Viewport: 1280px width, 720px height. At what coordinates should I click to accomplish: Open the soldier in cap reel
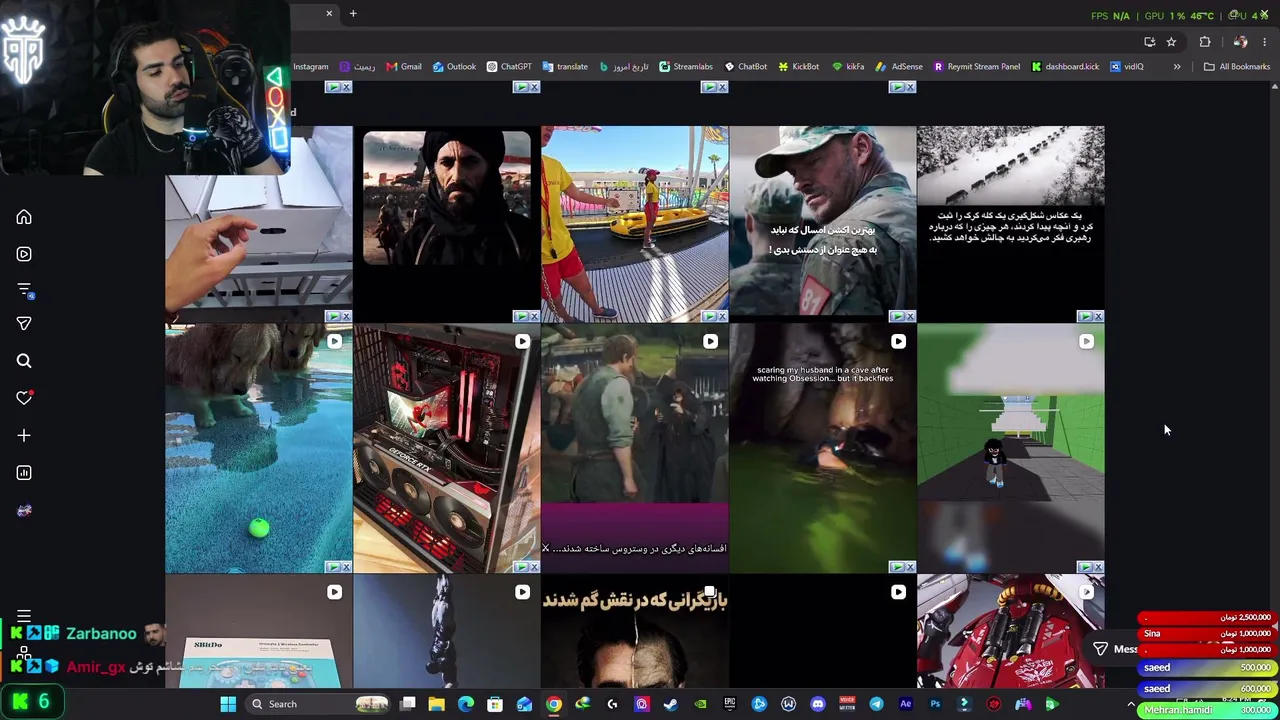coord(823,222)
